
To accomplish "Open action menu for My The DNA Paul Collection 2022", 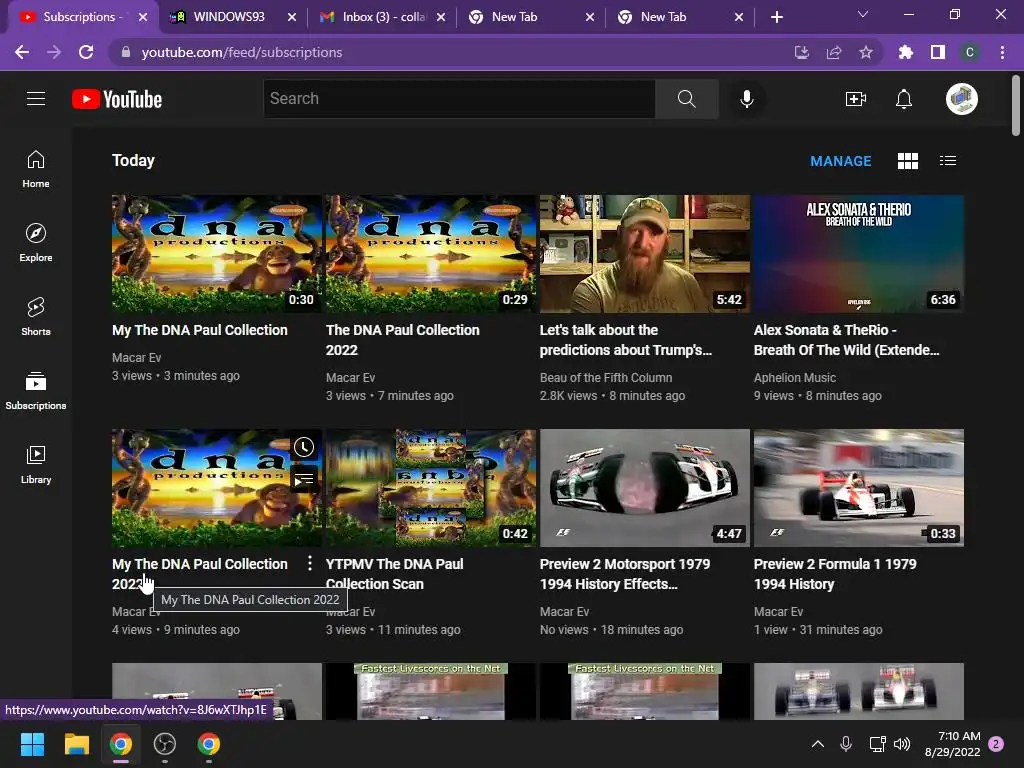I will click(310, 564).
